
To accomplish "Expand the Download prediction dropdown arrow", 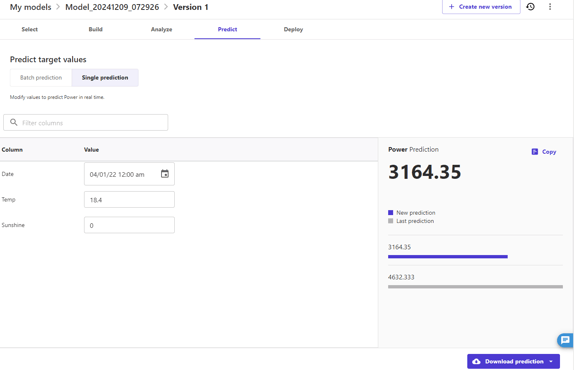I will [x=551, y=361].
